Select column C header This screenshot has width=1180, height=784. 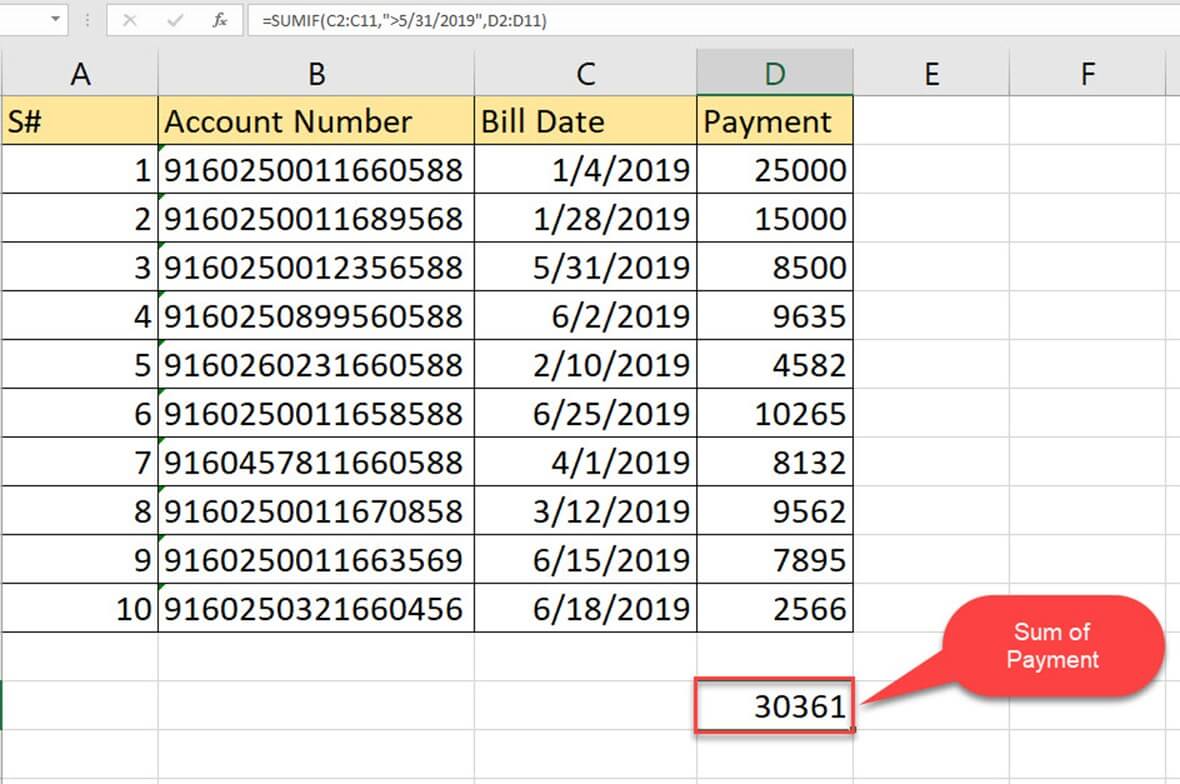(586, 73)
